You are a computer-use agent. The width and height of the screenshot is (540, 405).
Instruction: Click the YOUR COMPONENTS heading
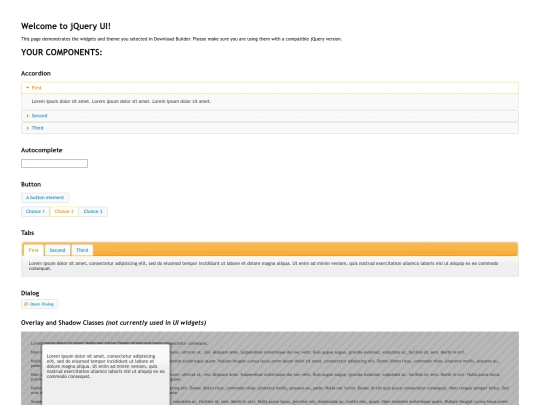(62, 52)
